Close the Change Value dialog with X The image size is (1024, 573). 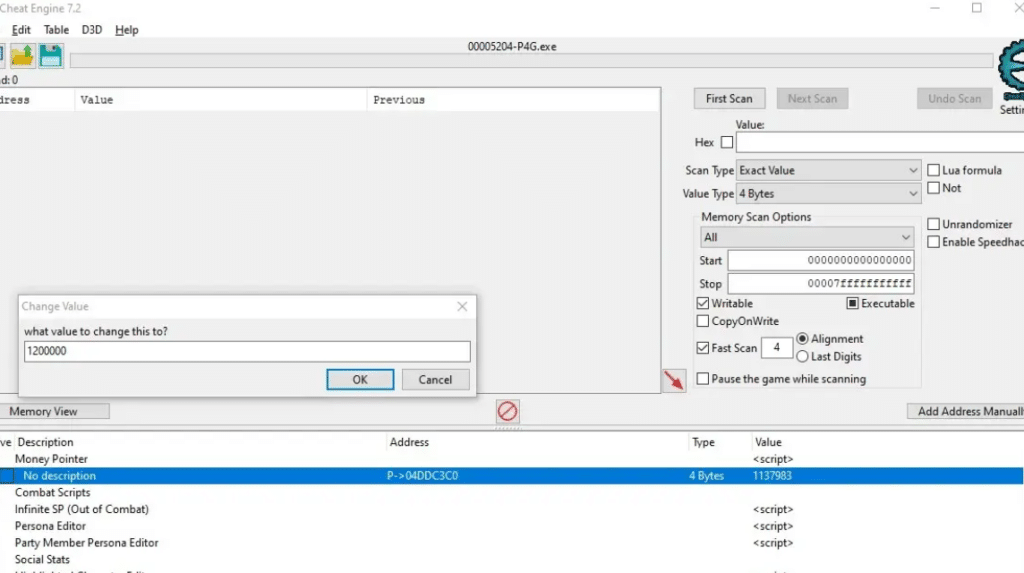(x=462, y=307)
